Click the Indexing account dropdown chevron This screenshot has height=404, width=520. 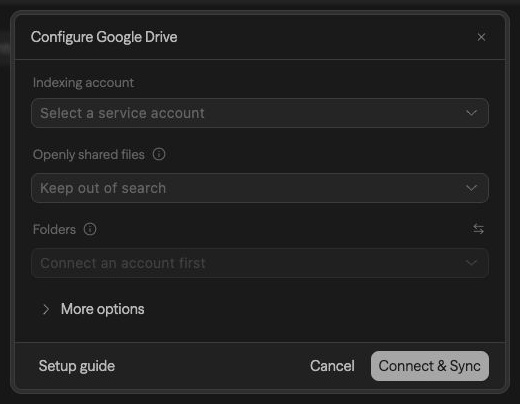tap(471, 113)
